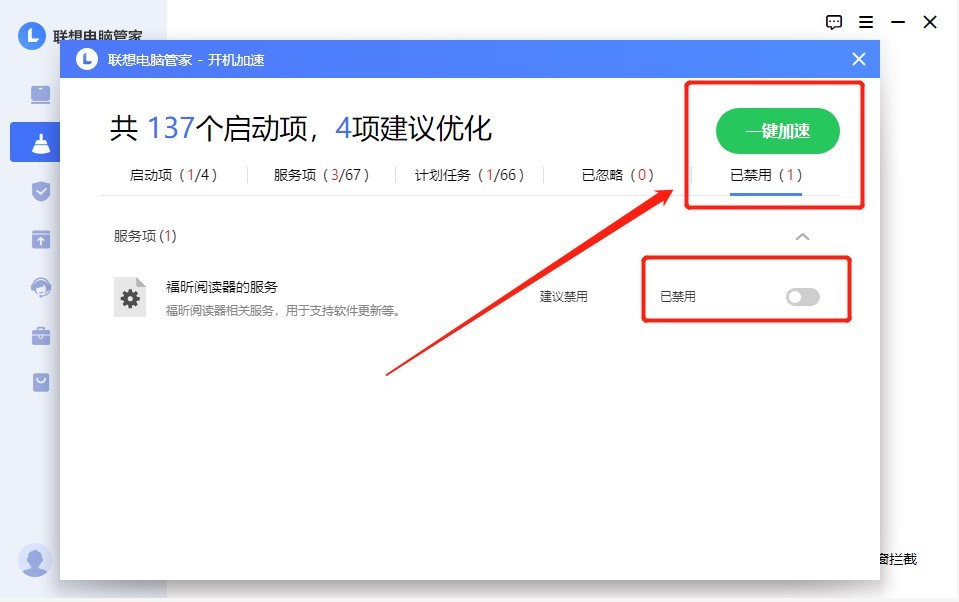Click the Lenovo logo in dialog title bar

tap(87, 59)
